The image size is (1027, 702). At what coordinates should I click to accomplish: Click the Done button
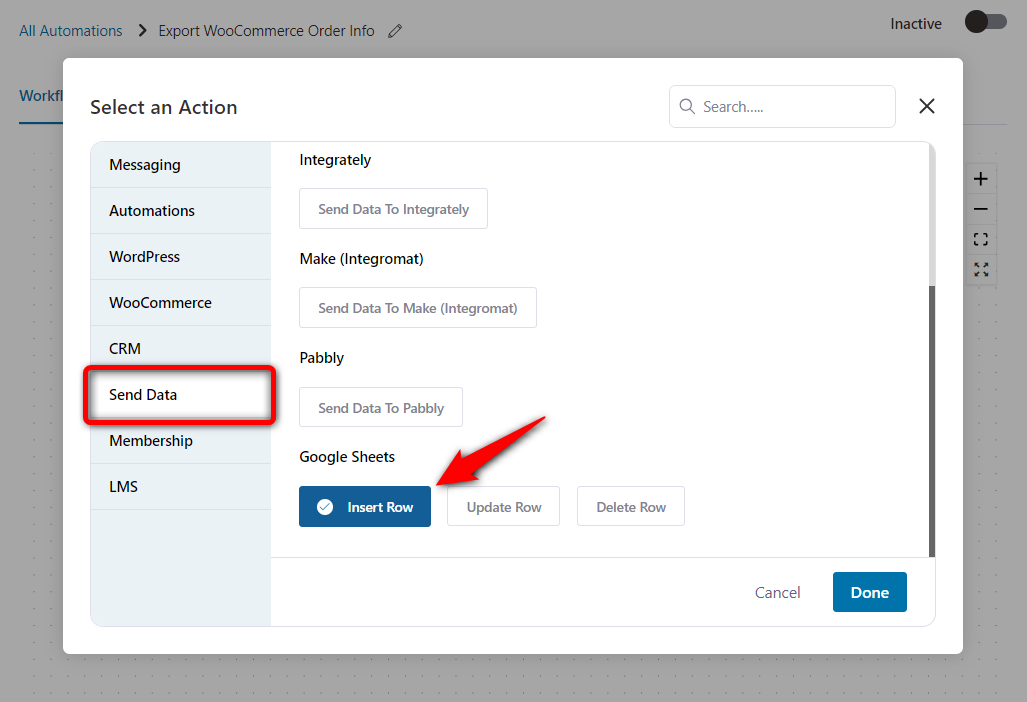click(869, 592)
